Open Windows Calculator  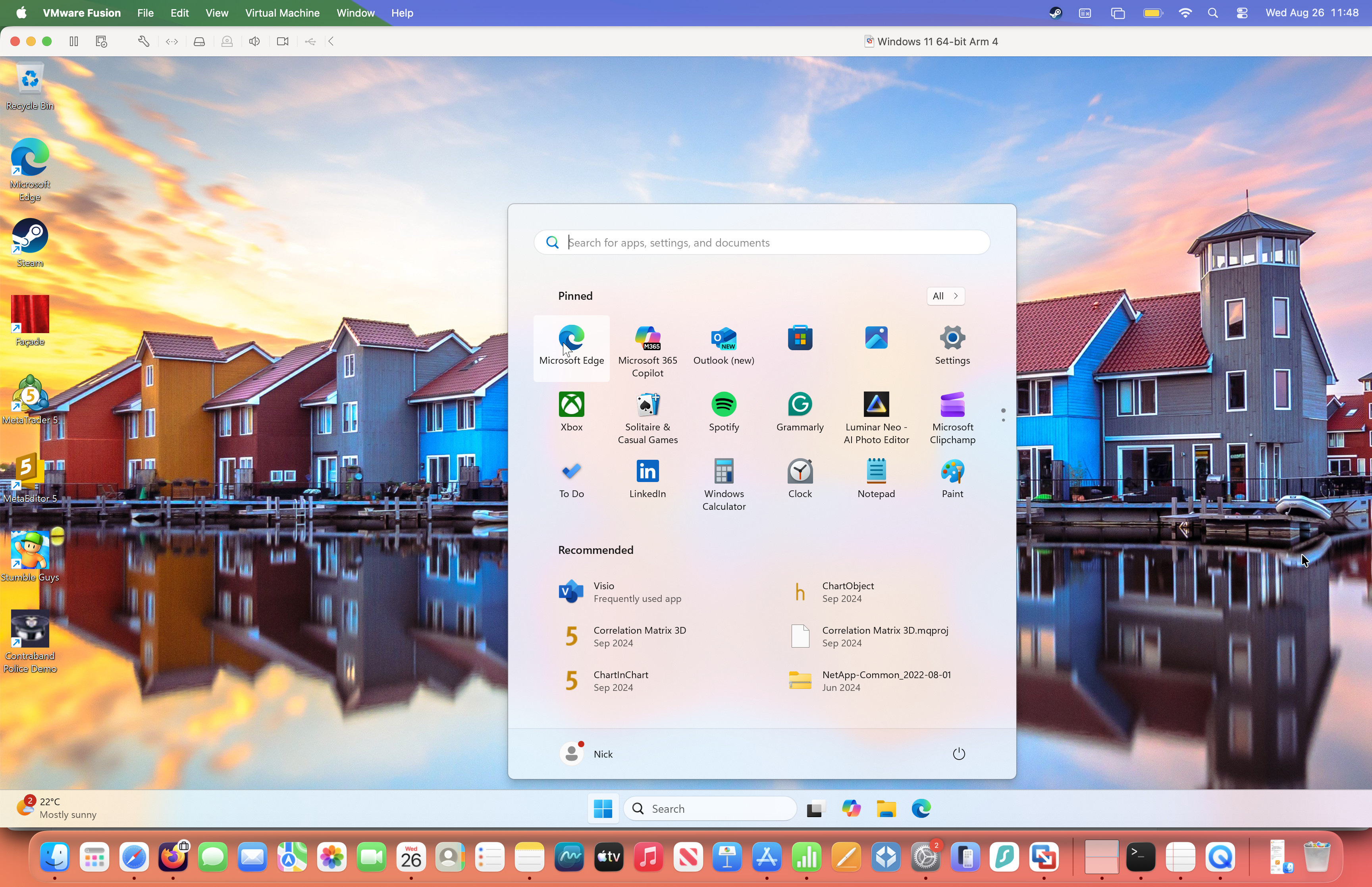[x=724, y=485]
